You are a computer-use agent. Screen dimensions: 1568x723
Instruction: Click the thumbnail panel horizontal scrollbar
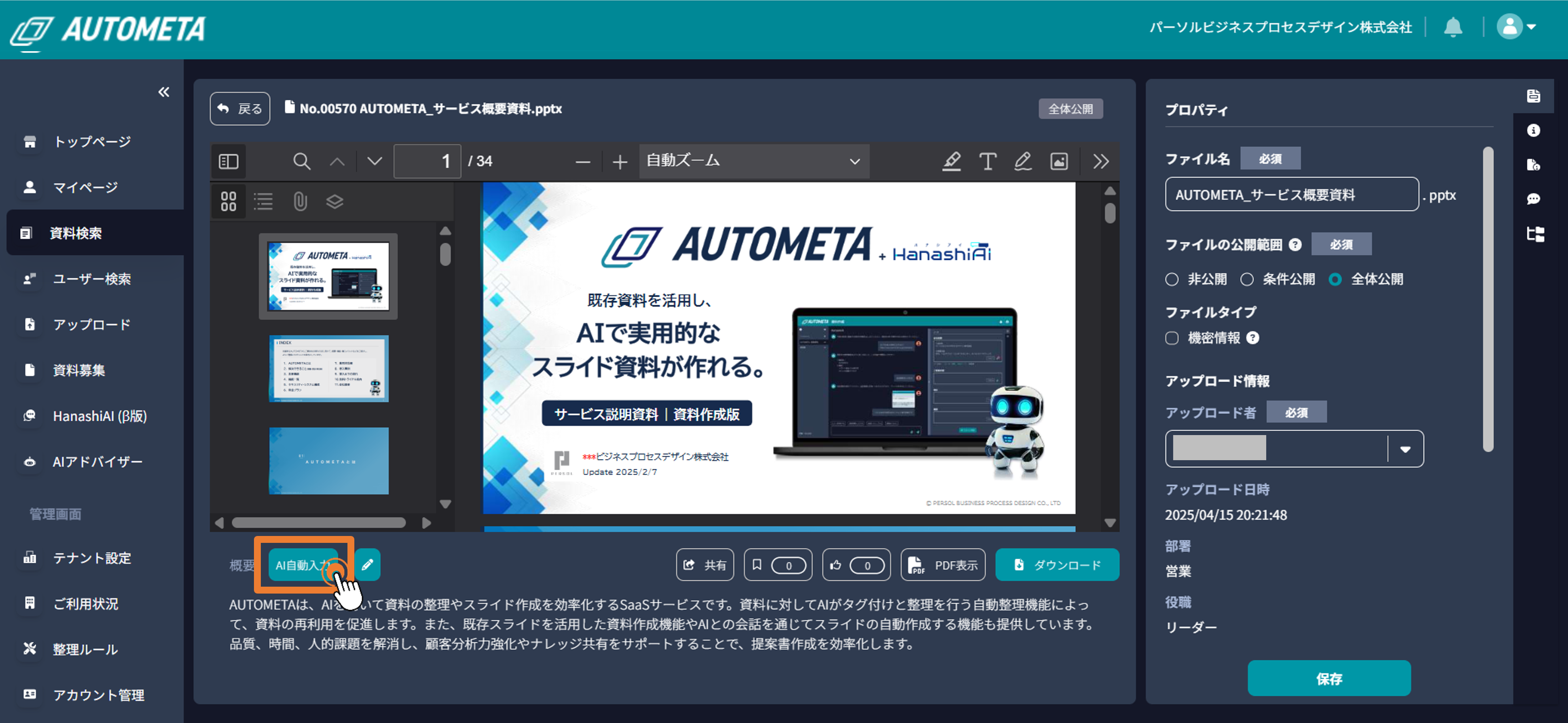coord(318,523)
